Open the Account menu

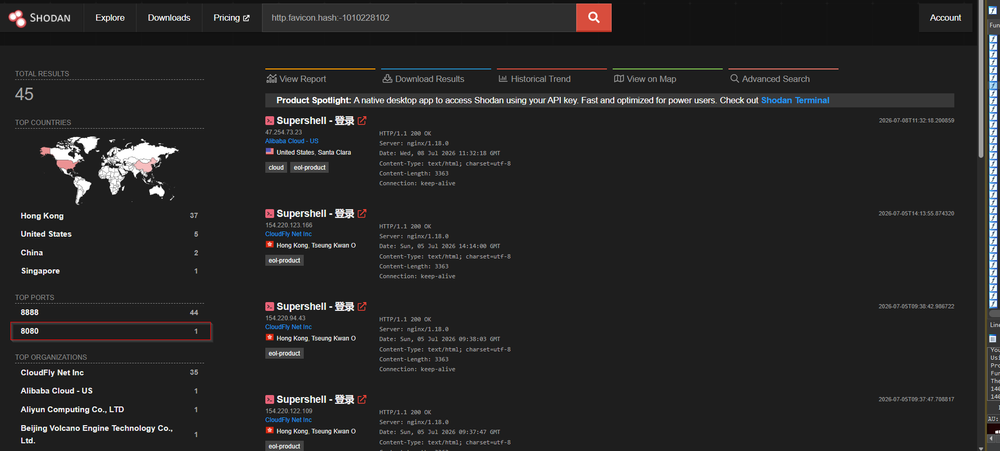(945, 18)
